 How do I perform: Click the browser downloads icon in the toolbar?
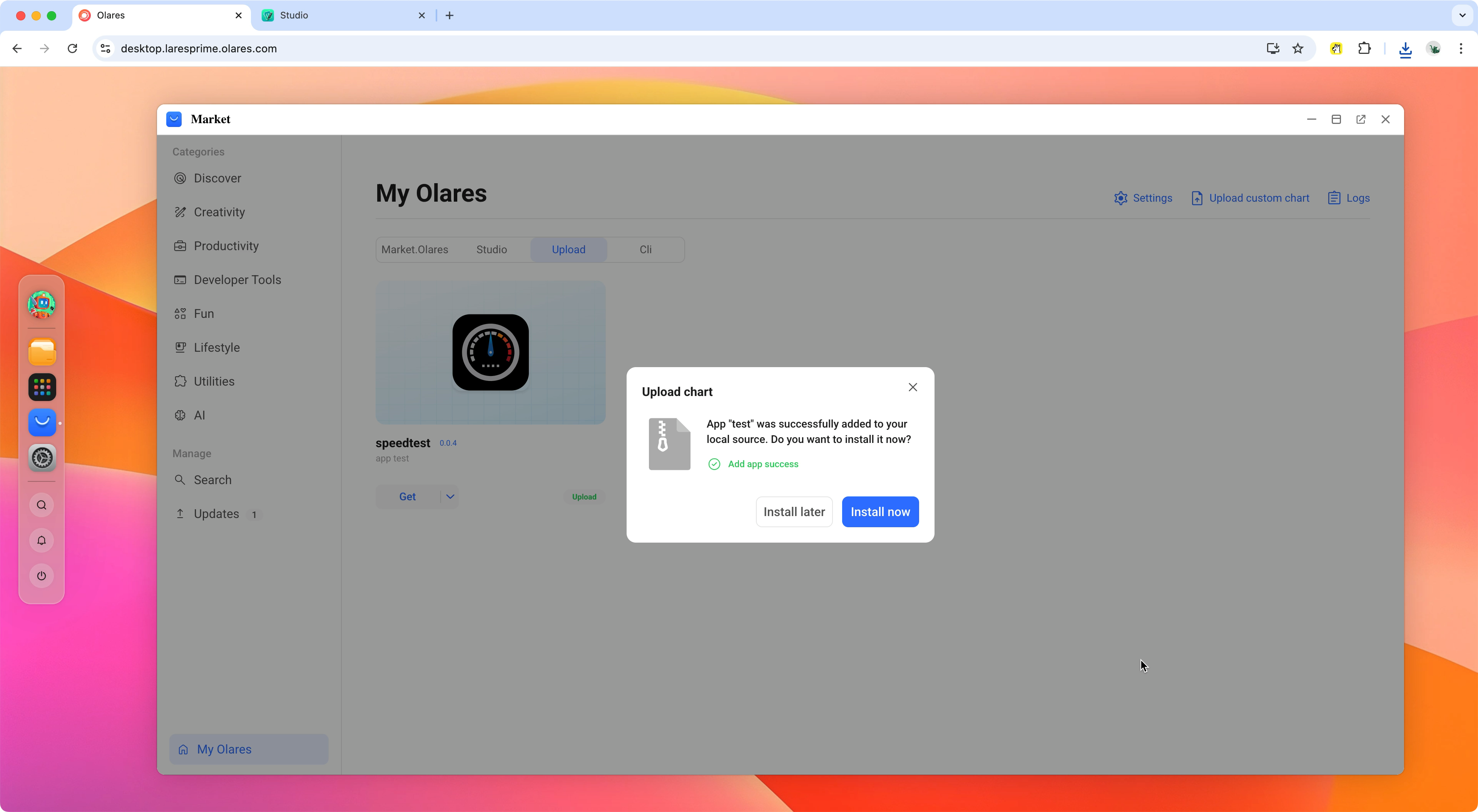[1405, 49]
